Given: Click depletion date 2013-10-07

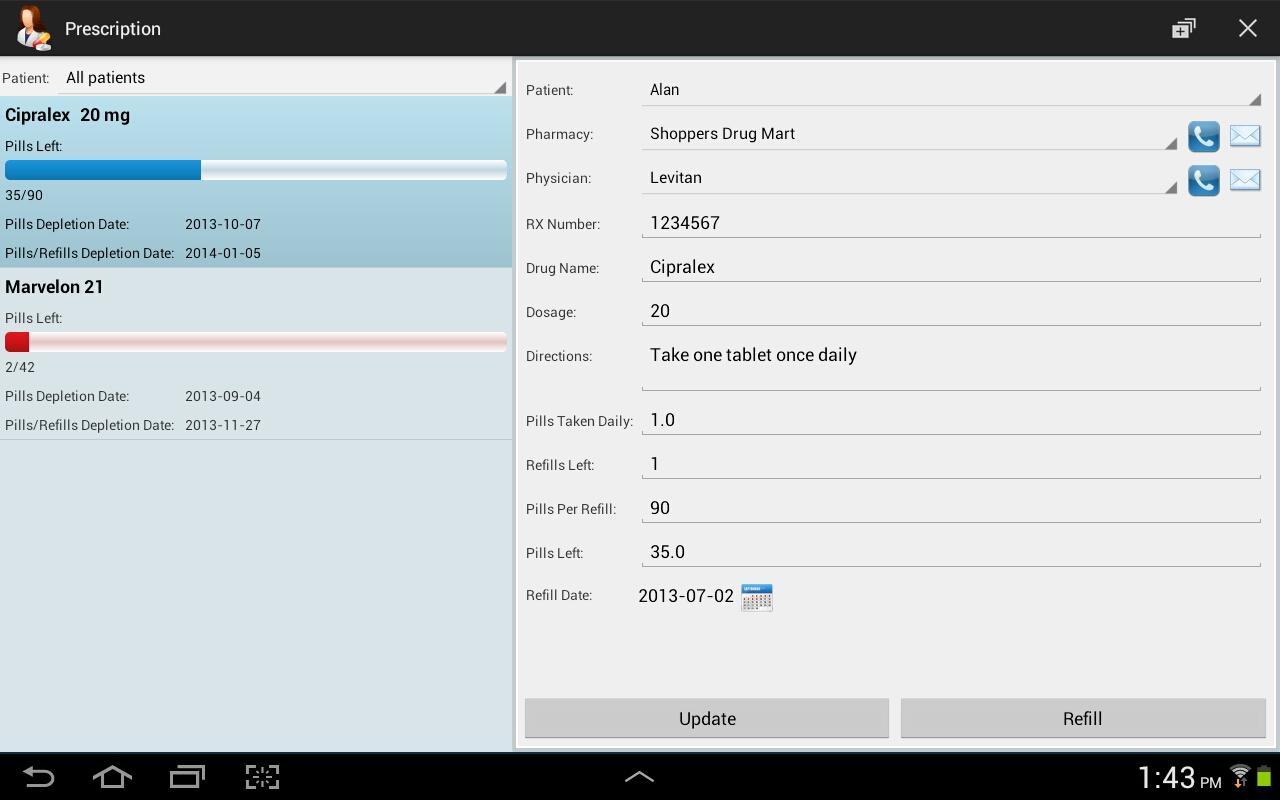Looking at the screenshot, I should 223,224.
